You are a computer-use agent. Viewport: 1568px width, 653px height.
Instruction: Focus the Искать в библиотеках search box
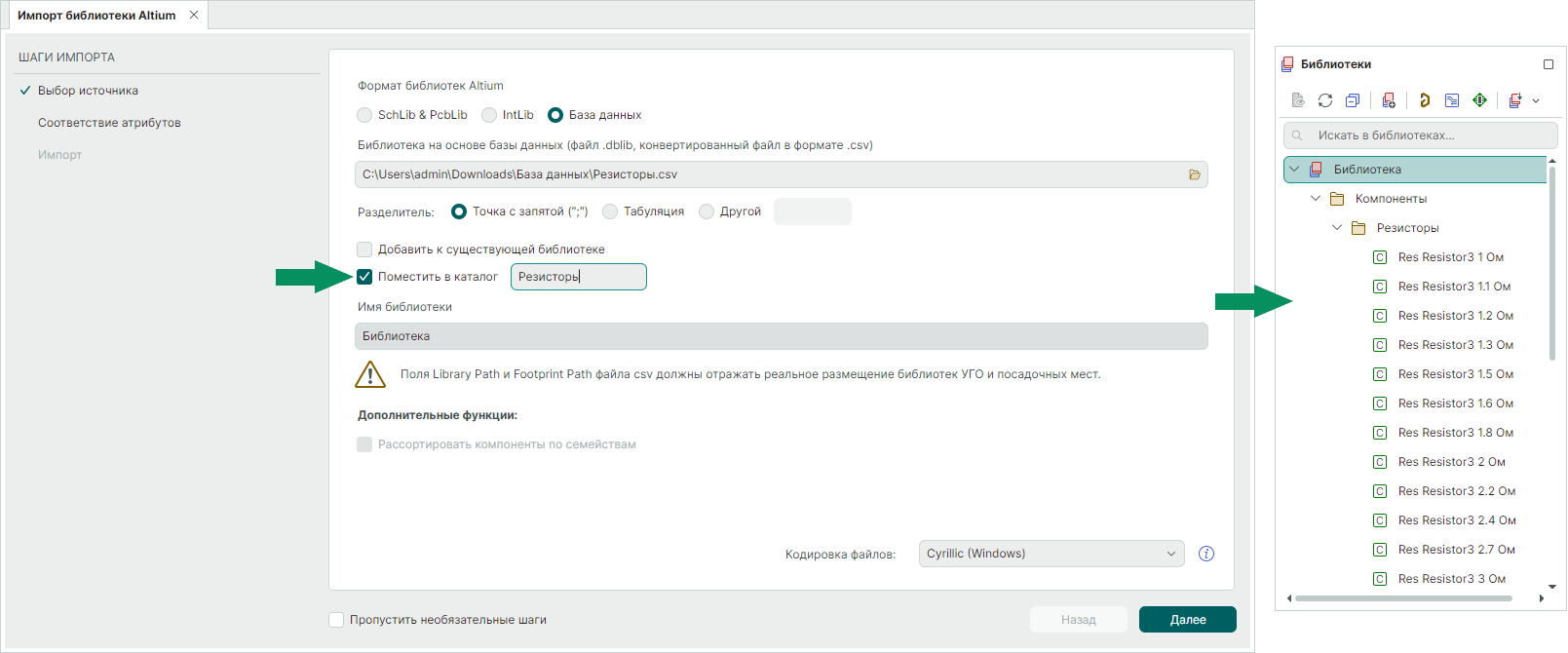coord(1421,135)
